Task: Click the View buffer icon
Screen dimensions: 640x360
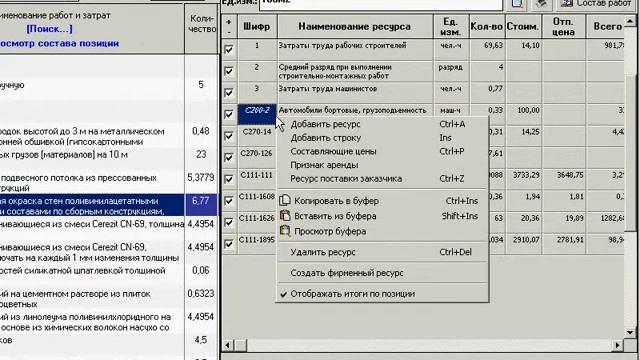Action: [285, 231]
